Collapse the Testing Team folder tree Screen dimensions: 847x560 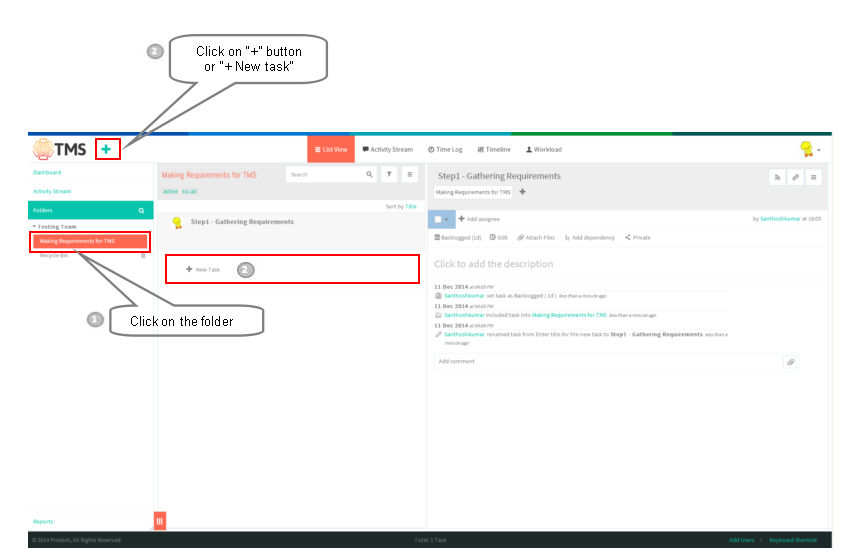[x=34, y=227]
